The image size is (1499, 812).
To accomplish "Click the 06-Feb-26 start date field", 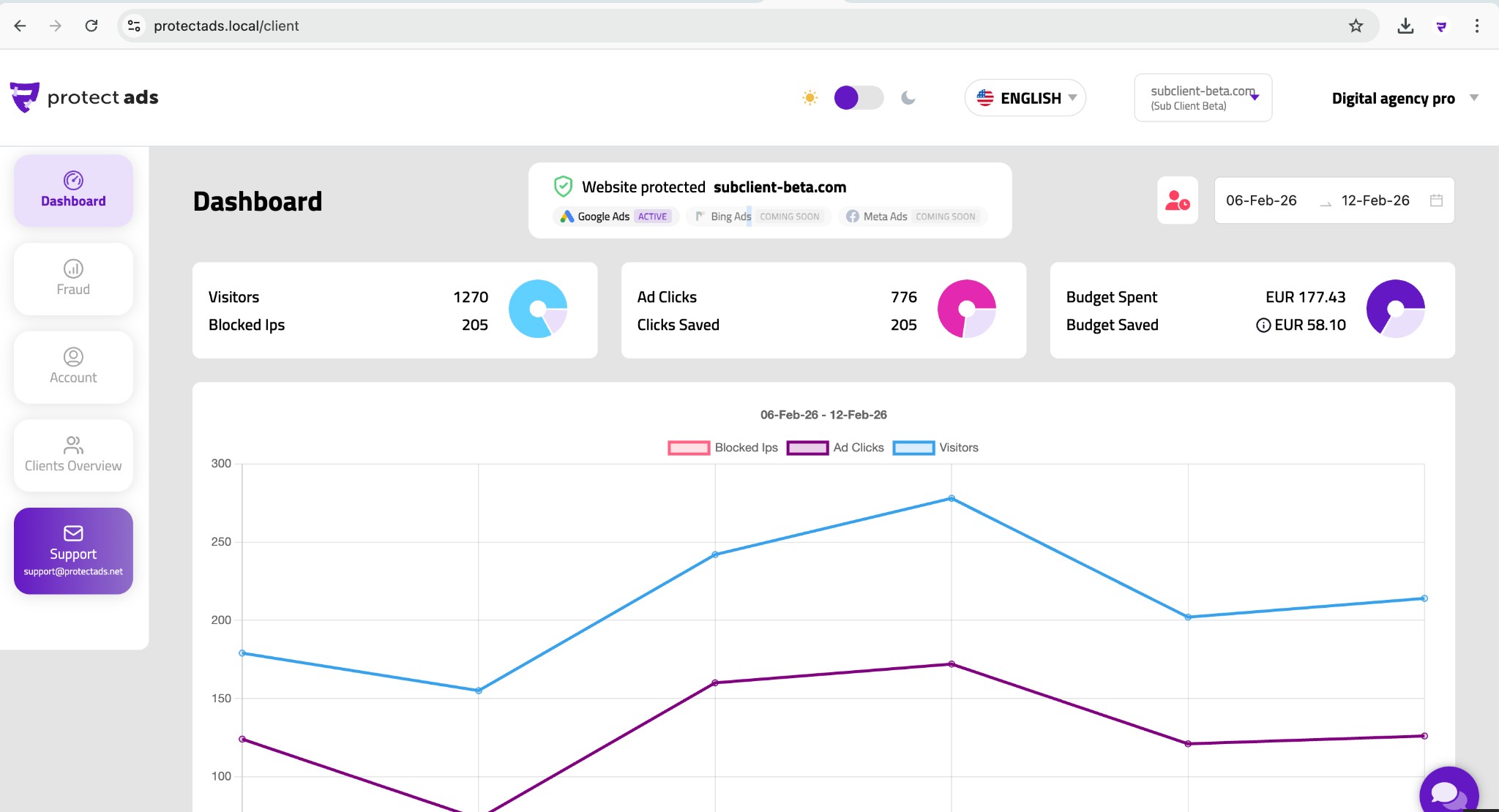I will pyautogui.click(x=1261, y=199).
